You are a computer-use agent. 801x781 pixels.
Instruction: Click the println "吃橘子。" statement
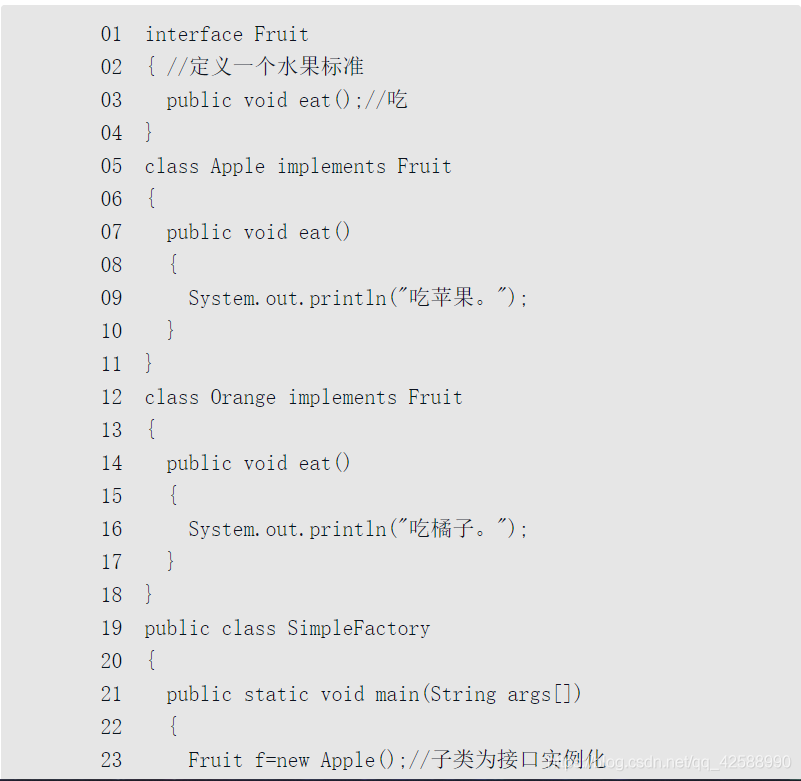click(357, 529)
